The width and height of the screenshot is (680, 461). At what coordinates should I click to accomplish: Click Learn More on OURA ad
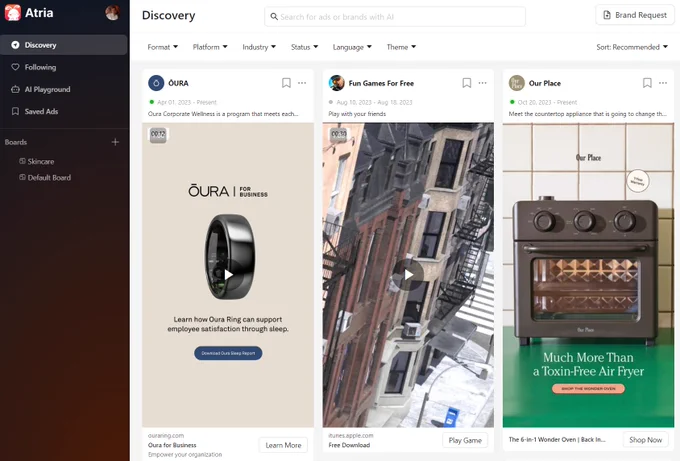[x=283, y=445]
